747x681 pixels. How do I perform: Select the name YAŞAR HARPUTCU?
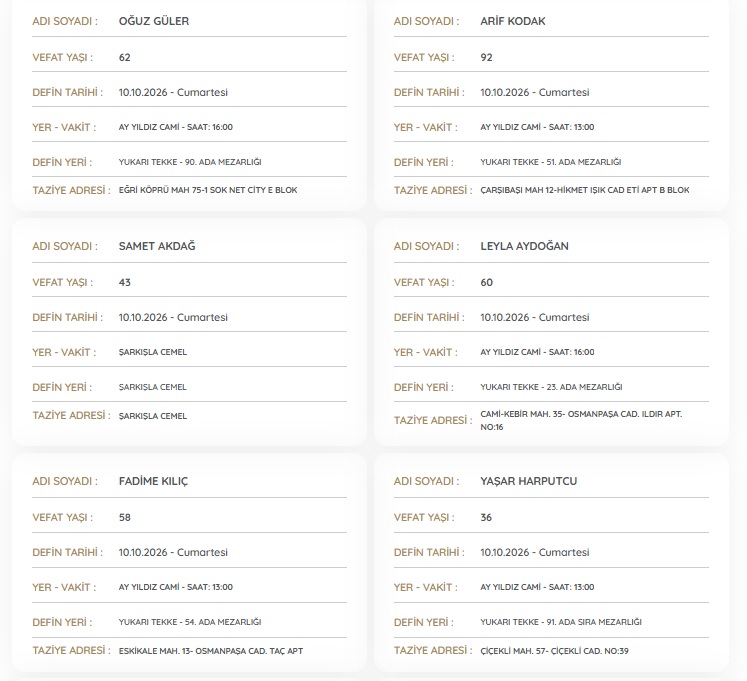[528, 481]
